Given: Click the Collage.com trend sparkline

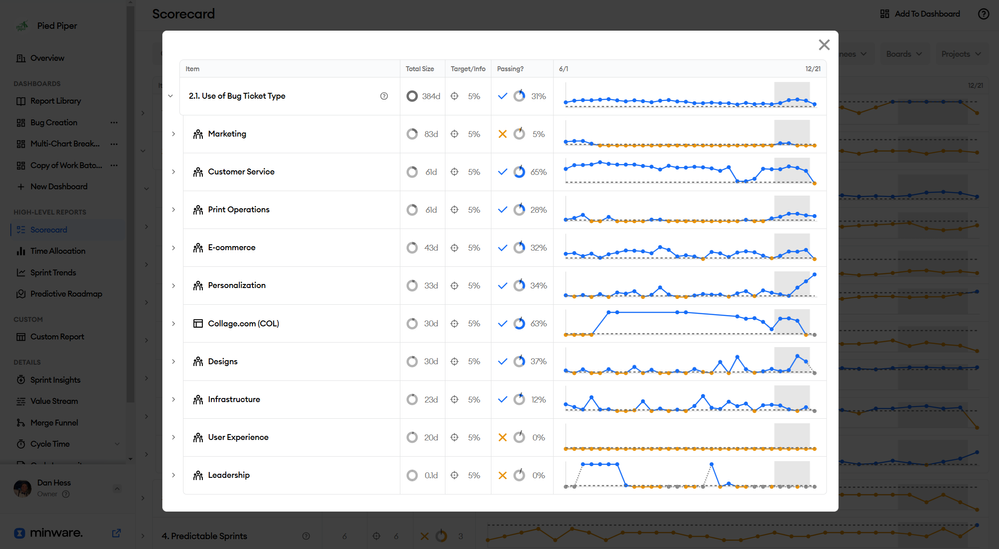Looking at the screenshot, I should (689, 324).
